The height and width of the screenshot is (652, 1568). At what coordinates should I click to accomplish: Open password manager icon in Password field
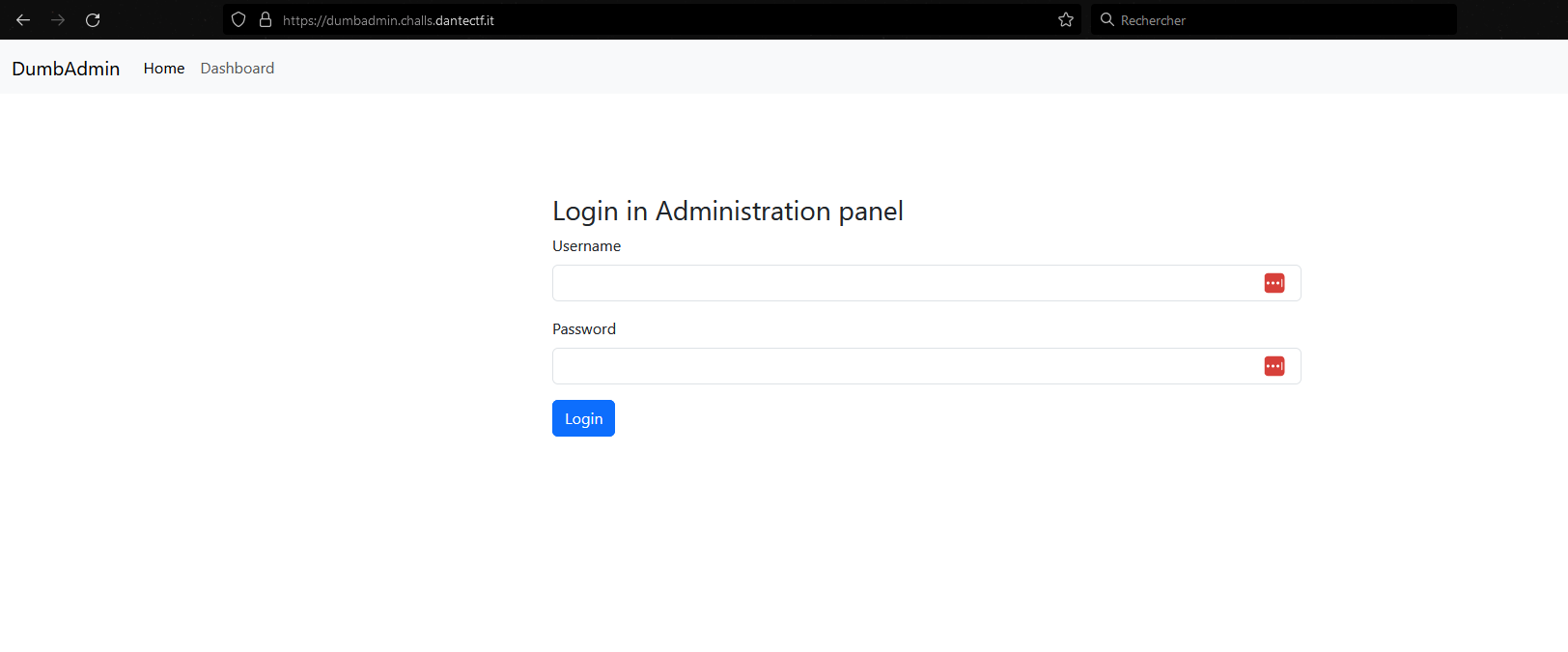1274,366
